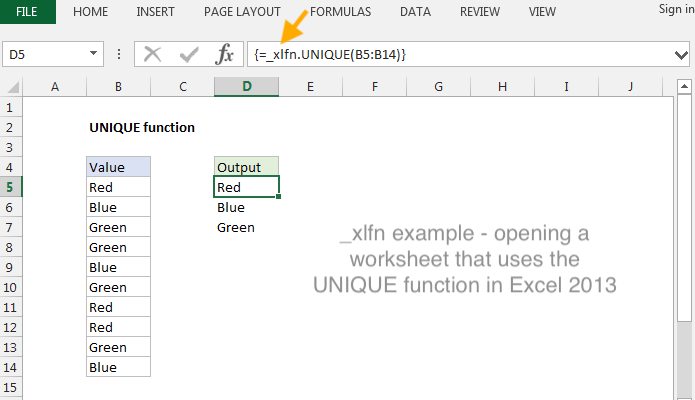Image resolution: width=695 pixels, height=400 pixels.
Task: Click the Insert Function fx icon
Action: 226,54
